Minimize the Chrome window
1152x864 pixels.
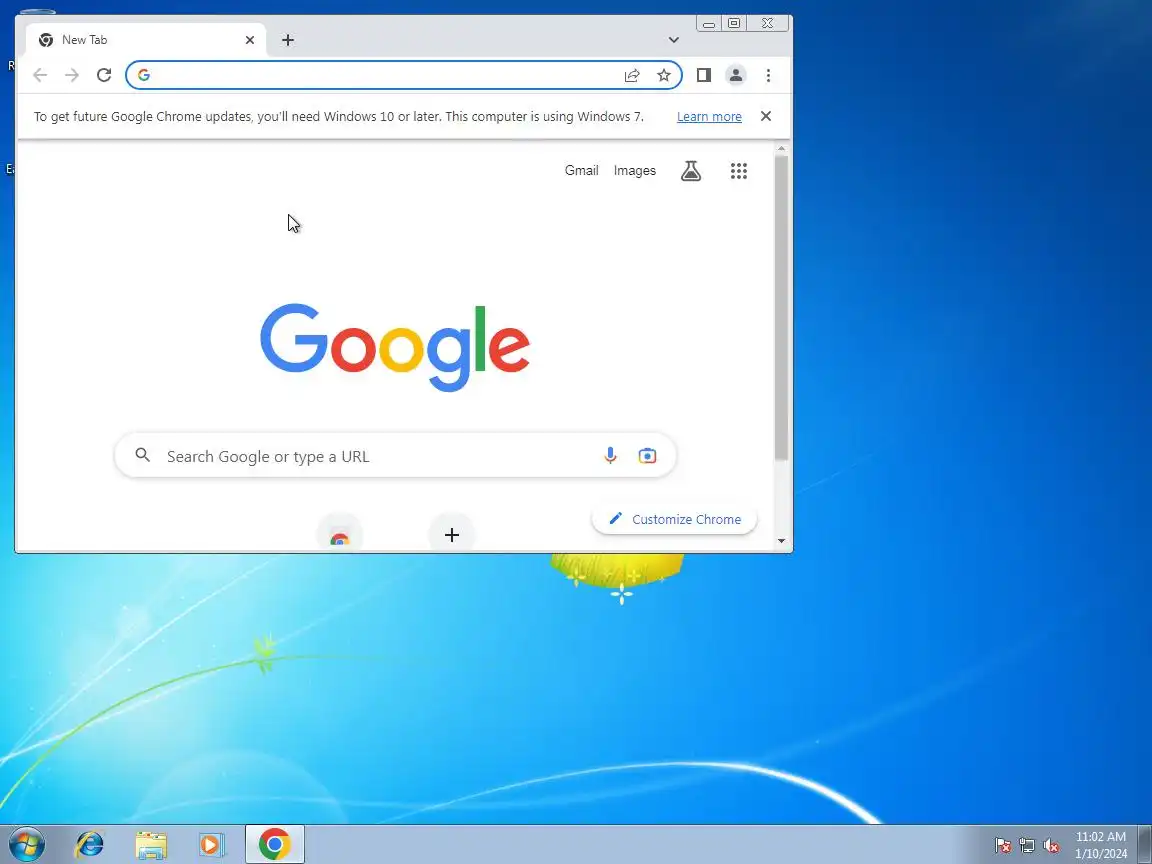[708, 24]
